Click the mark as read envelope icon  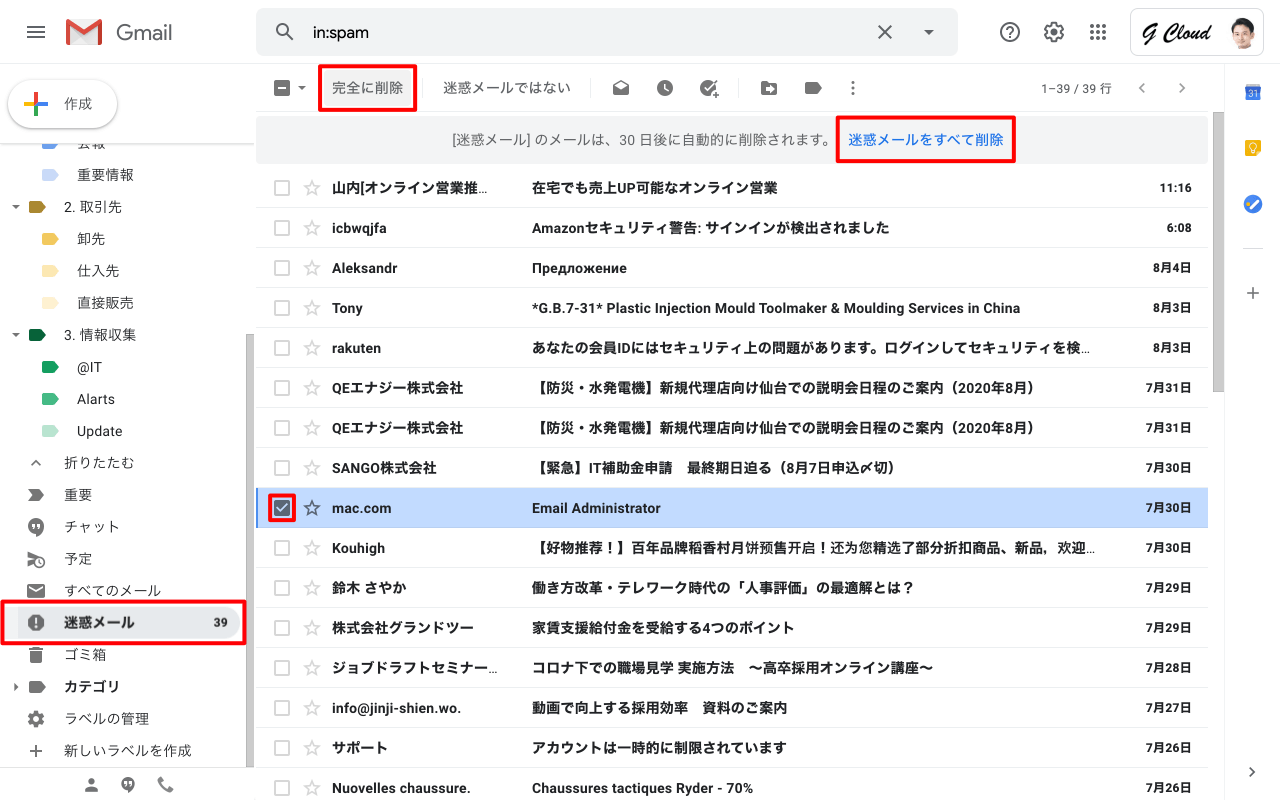pos(621,88)
